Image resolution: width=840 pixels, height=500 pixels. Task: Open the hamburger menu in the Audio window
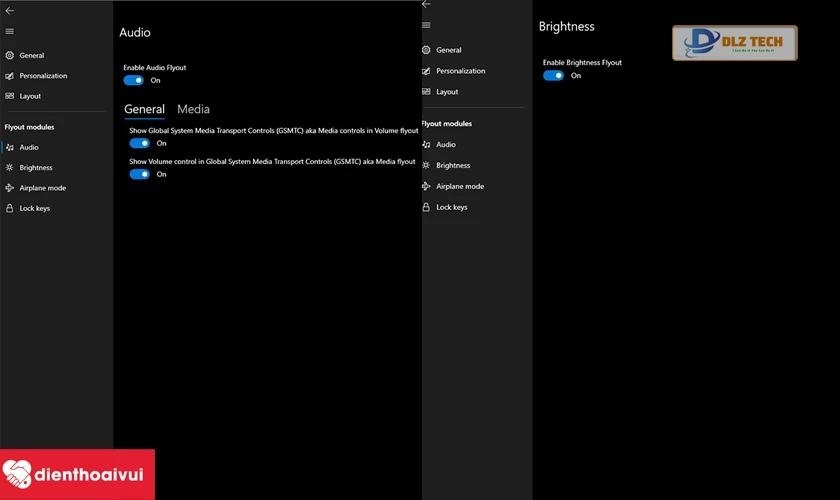(9, 31)
